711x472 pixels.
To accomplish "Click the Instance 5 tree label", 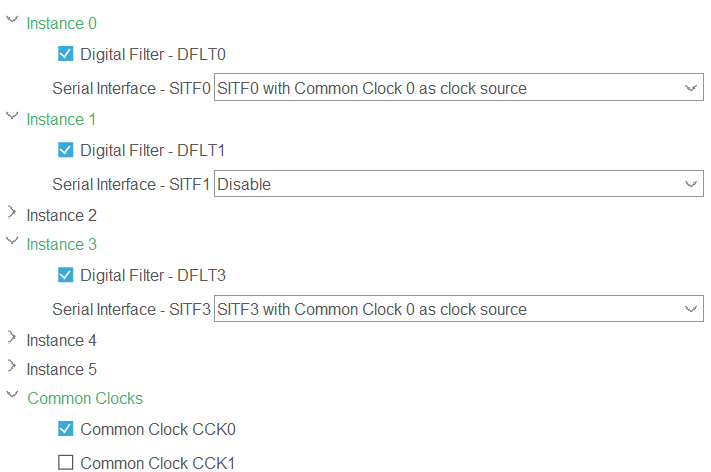I will (61, 369).
